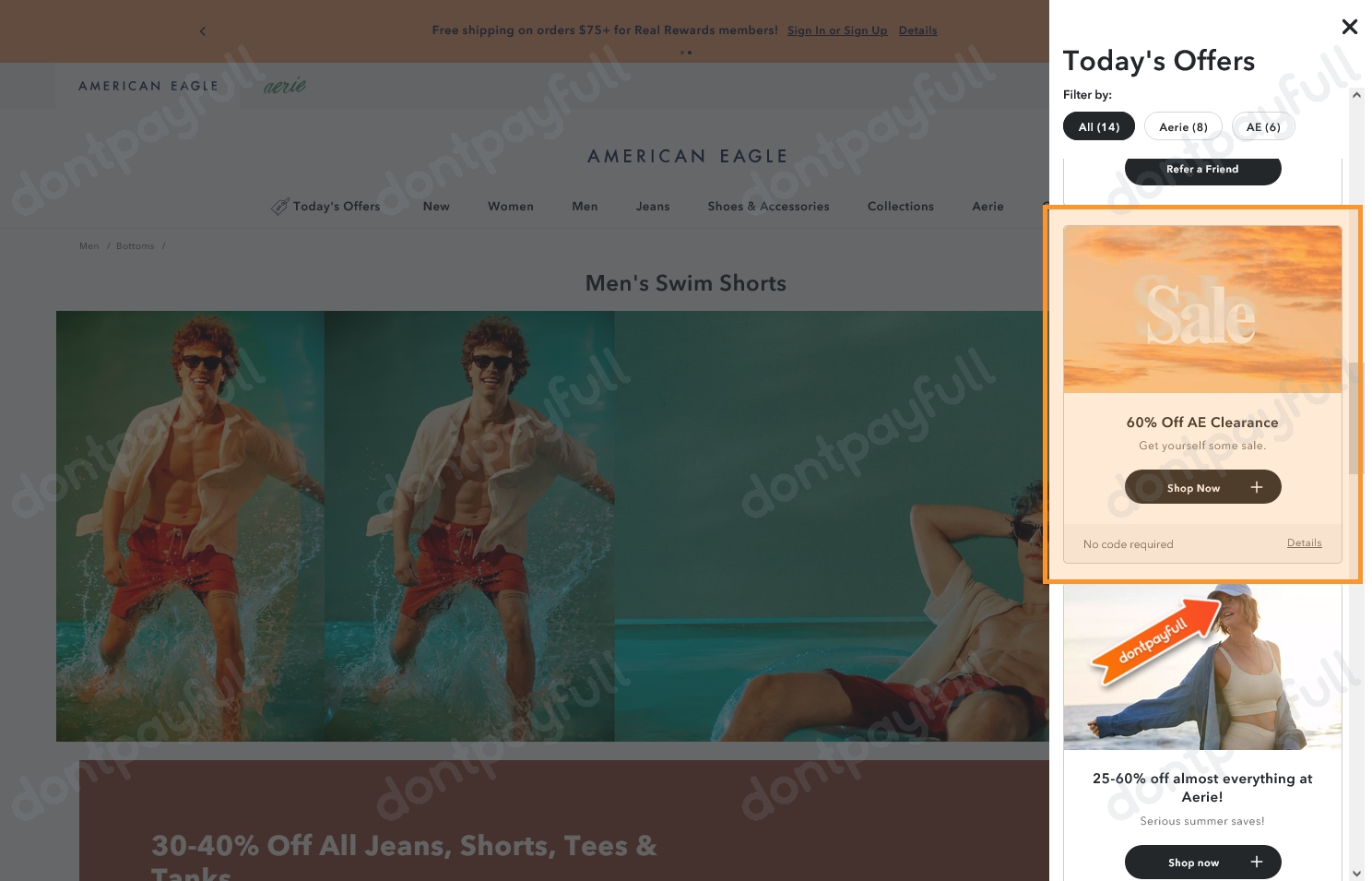Image resolution: width=1372 pixels, height=881 pixels.
Task: Close the Today's Offers panel with the X
Action: (x=1350, y=27)
